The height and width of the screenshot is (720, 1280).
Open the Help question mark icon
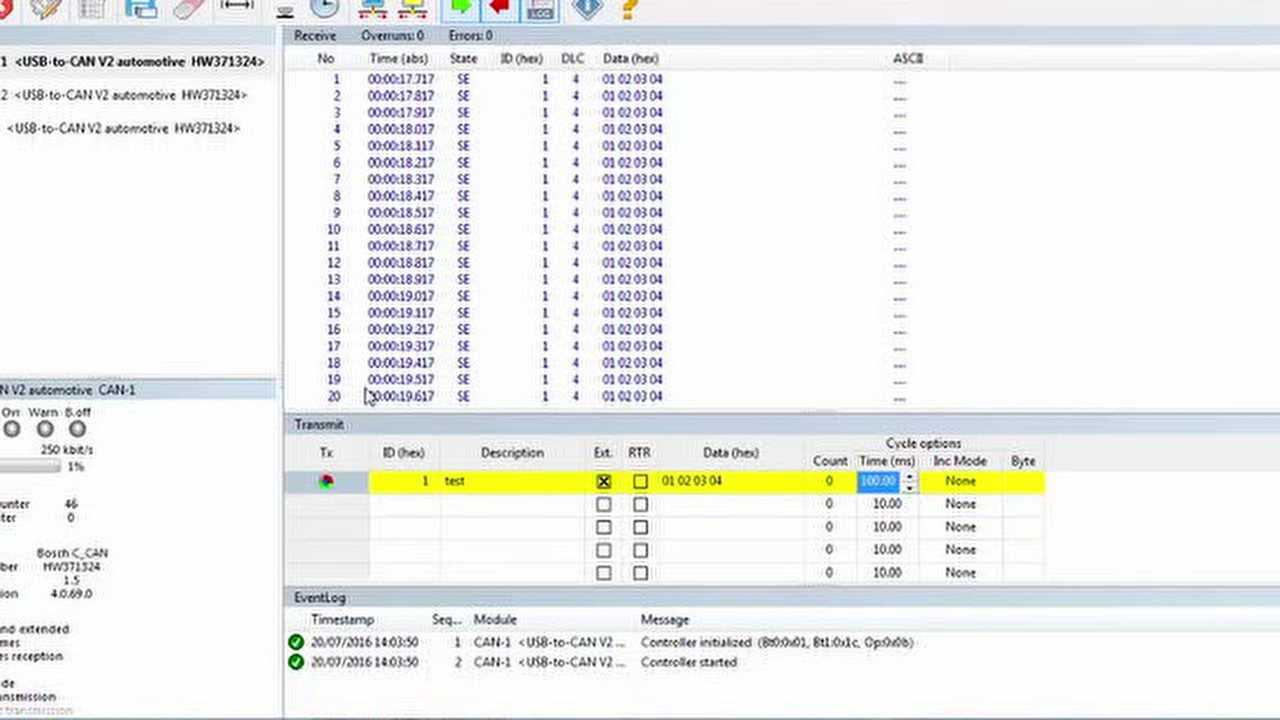click(628, 8)
